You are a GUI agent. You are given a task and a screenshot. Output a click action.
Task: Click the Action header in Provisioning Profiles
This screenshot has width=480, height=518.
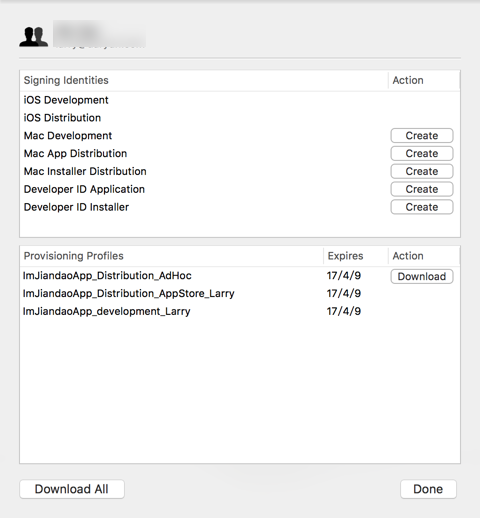coord(424,256)
